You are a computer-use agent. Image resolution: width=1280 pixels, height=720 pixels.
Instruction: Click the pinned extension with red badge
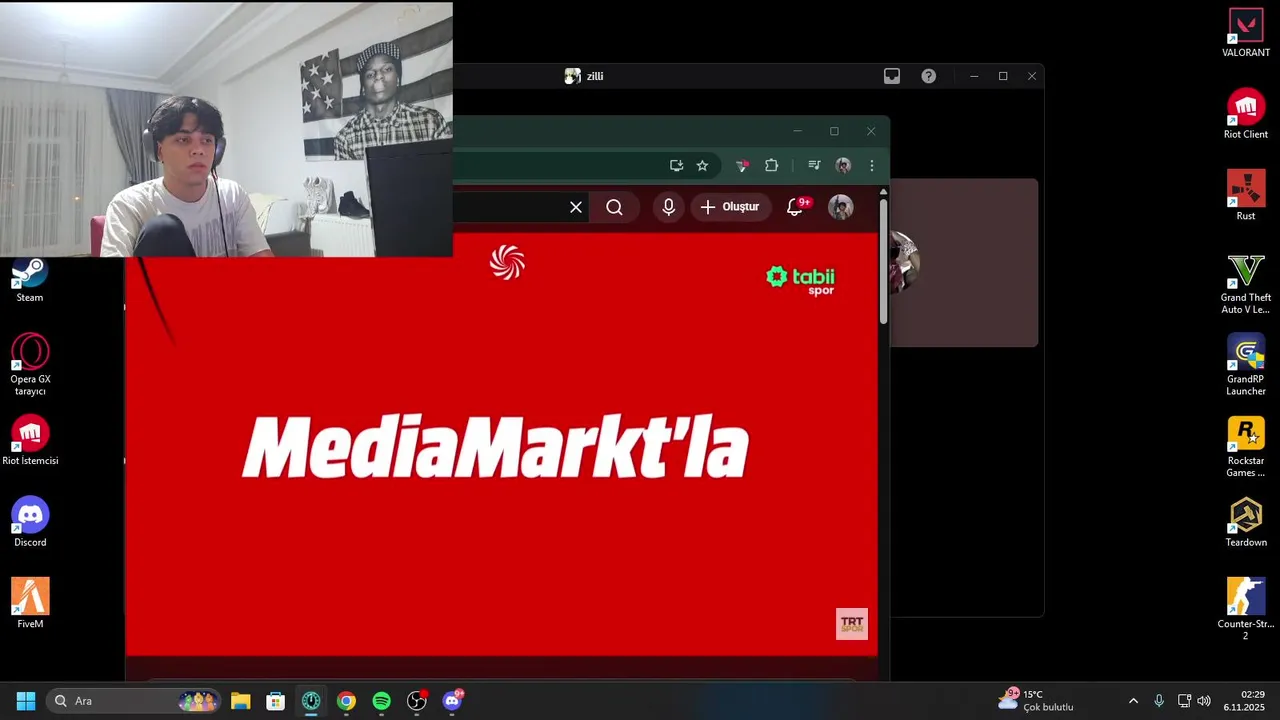742,166
